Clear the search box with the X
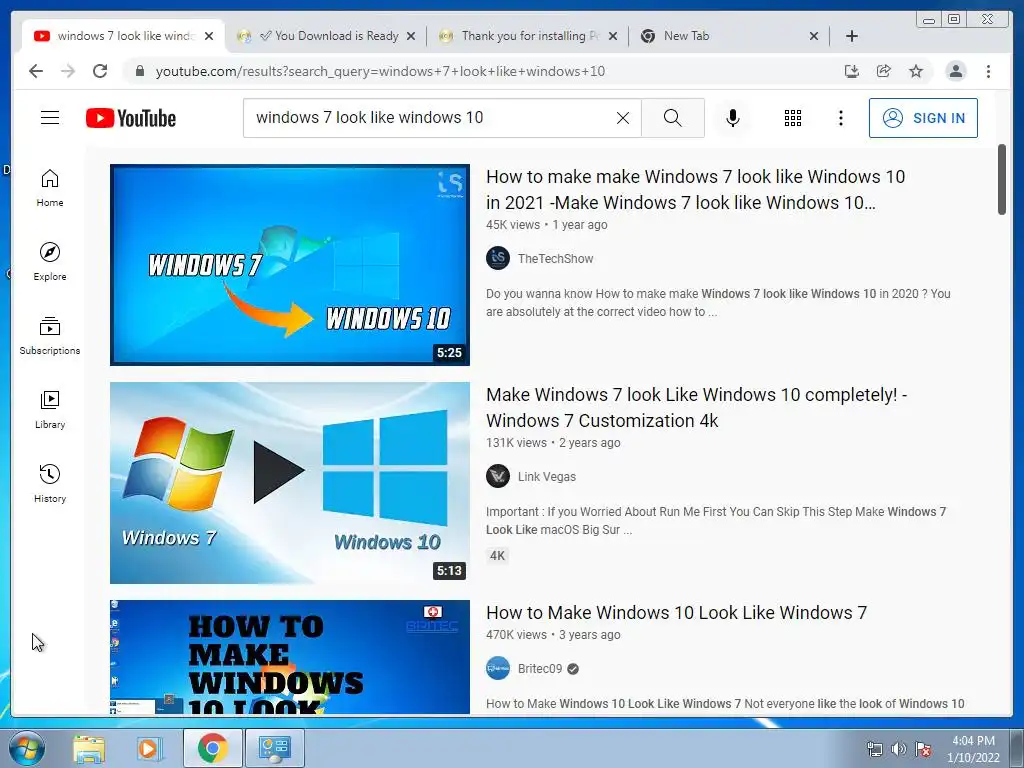Viewport: 1024px width, 768px height. coord(623,118)
